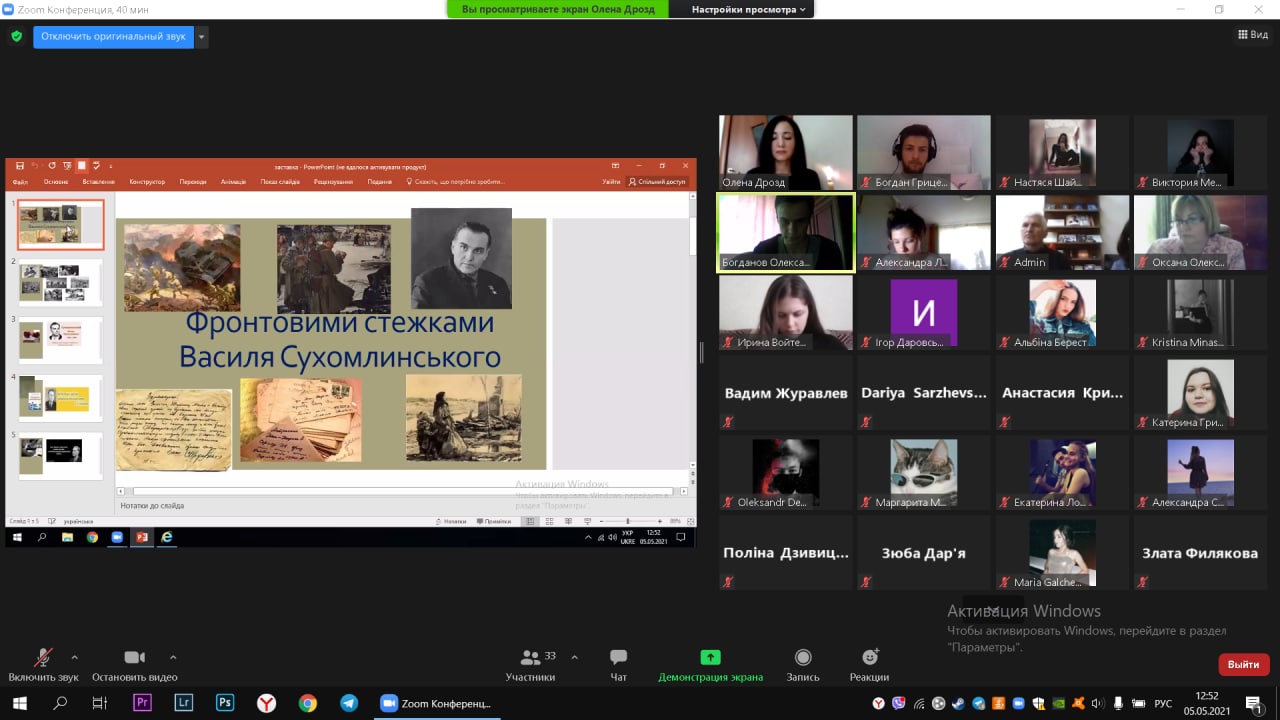This screenshot has height=720, width=1280.
Task: Select the Маргарита cat avatar tile
Action: tap(923, 473)
